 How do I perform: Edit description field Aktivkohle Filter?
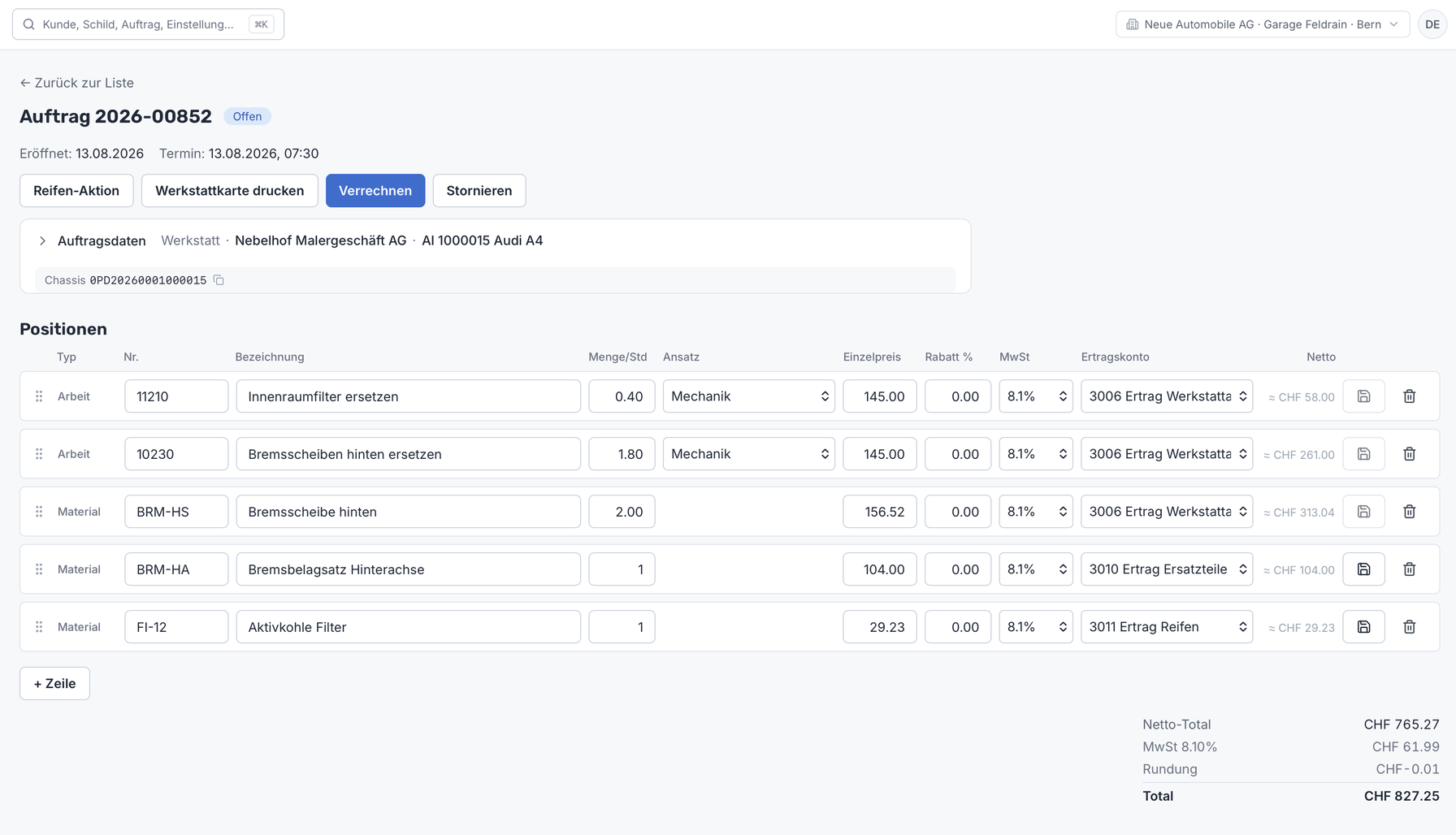click(x=409, y=627)
